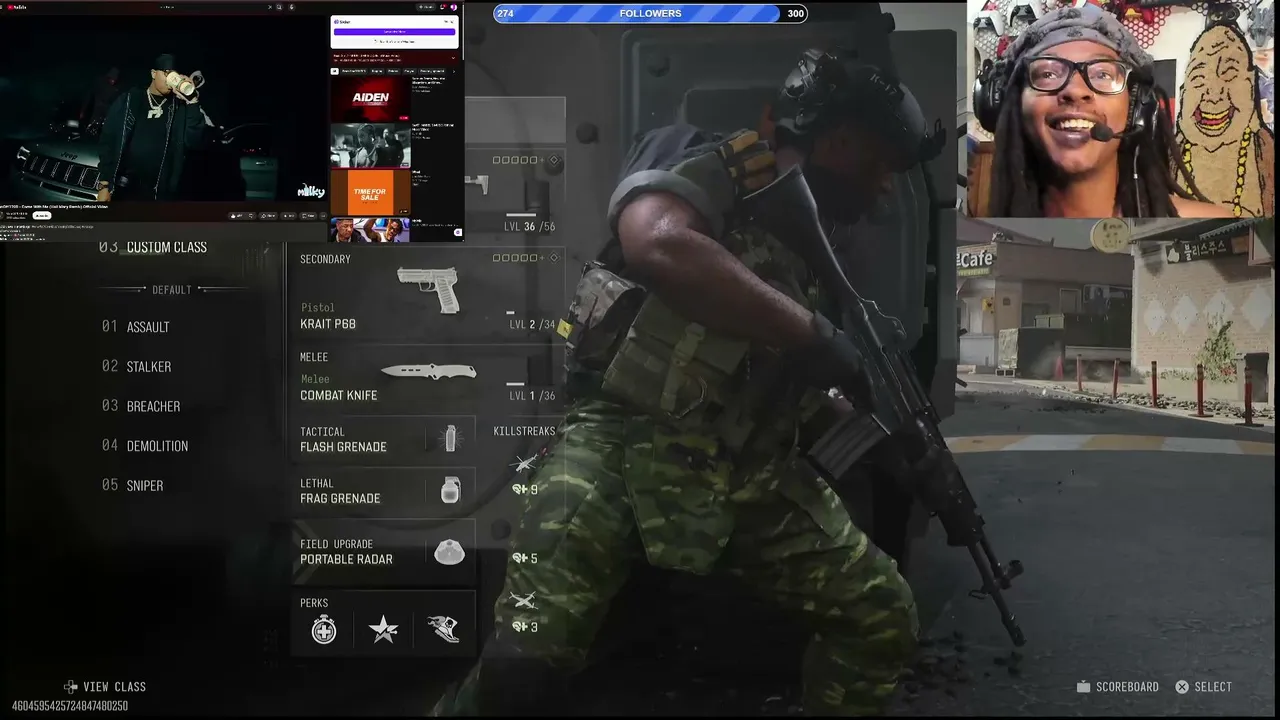1280x720 pixels.
Task: Open the Time For Sale video thumbnail
Action: [370, 193]
